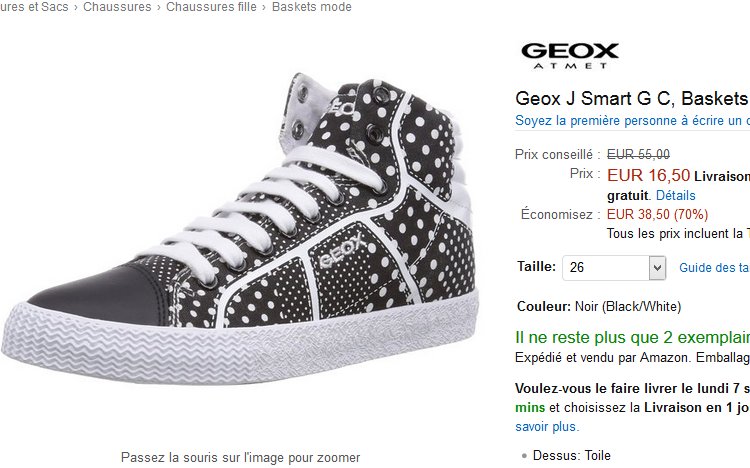Click the crossed-out EUR 55,00 price

pos(638,154)
